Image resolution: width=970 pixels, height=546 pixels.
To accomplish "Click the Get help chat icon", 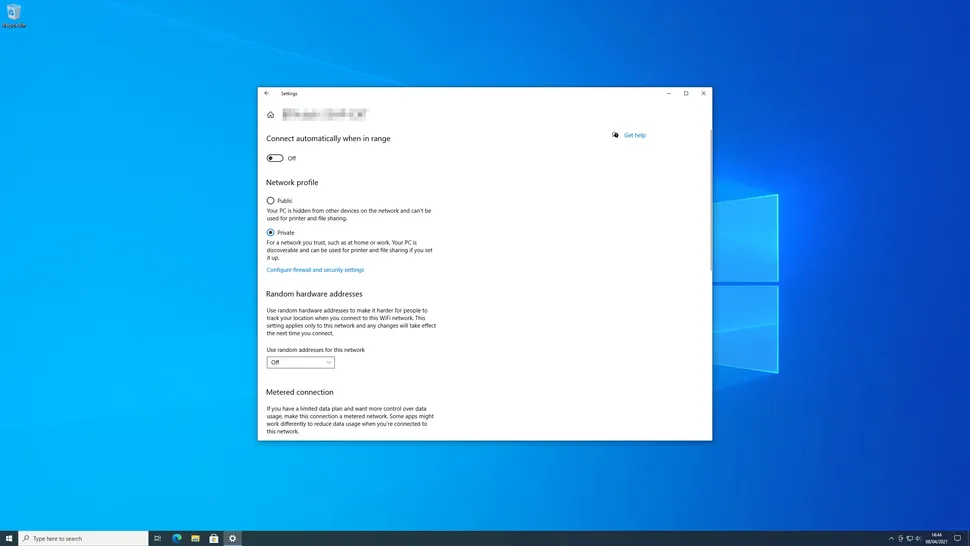I will [x=615, y=135].
